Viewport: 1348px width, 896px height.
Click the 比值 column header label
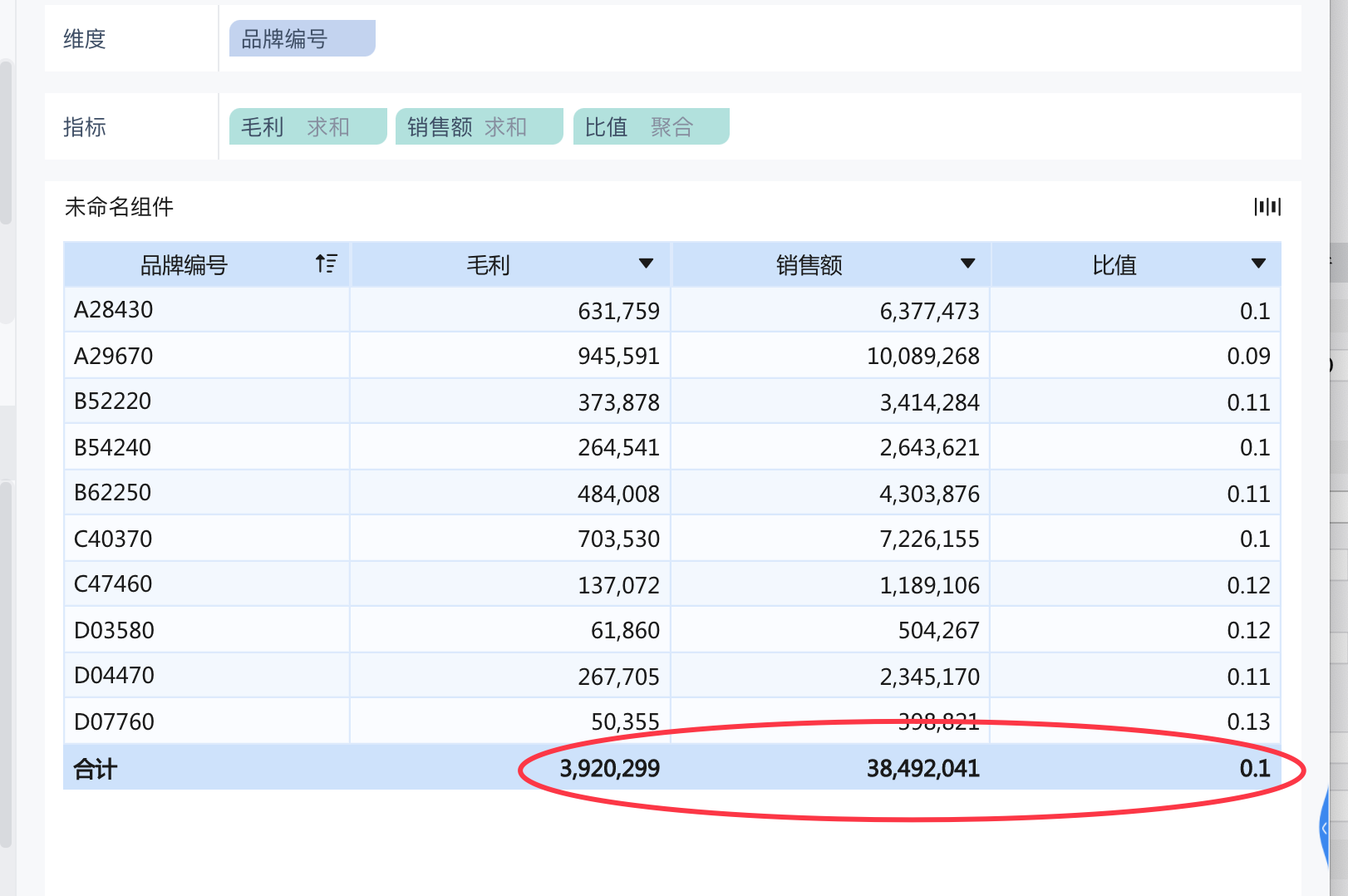click(1114, 265)
